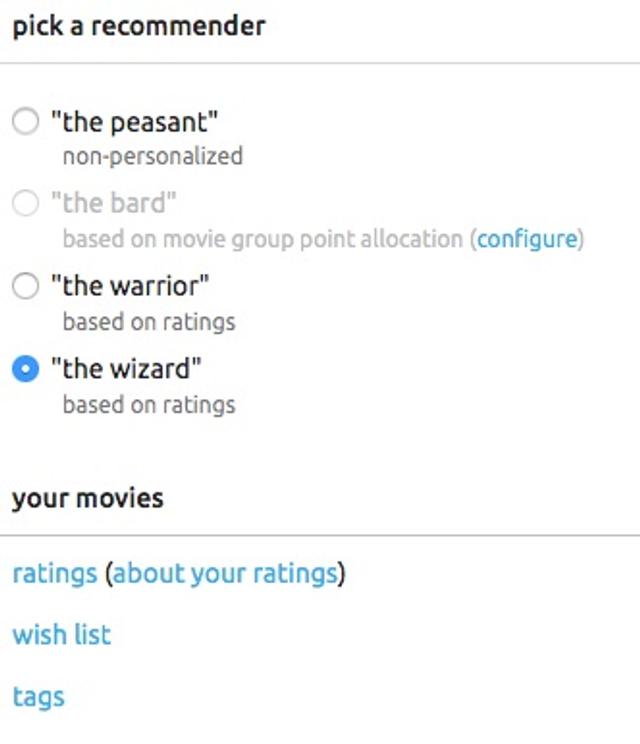640x744 pixels.
Task: Click the greyed-out "the bard" label
Action: pos(114,205)
